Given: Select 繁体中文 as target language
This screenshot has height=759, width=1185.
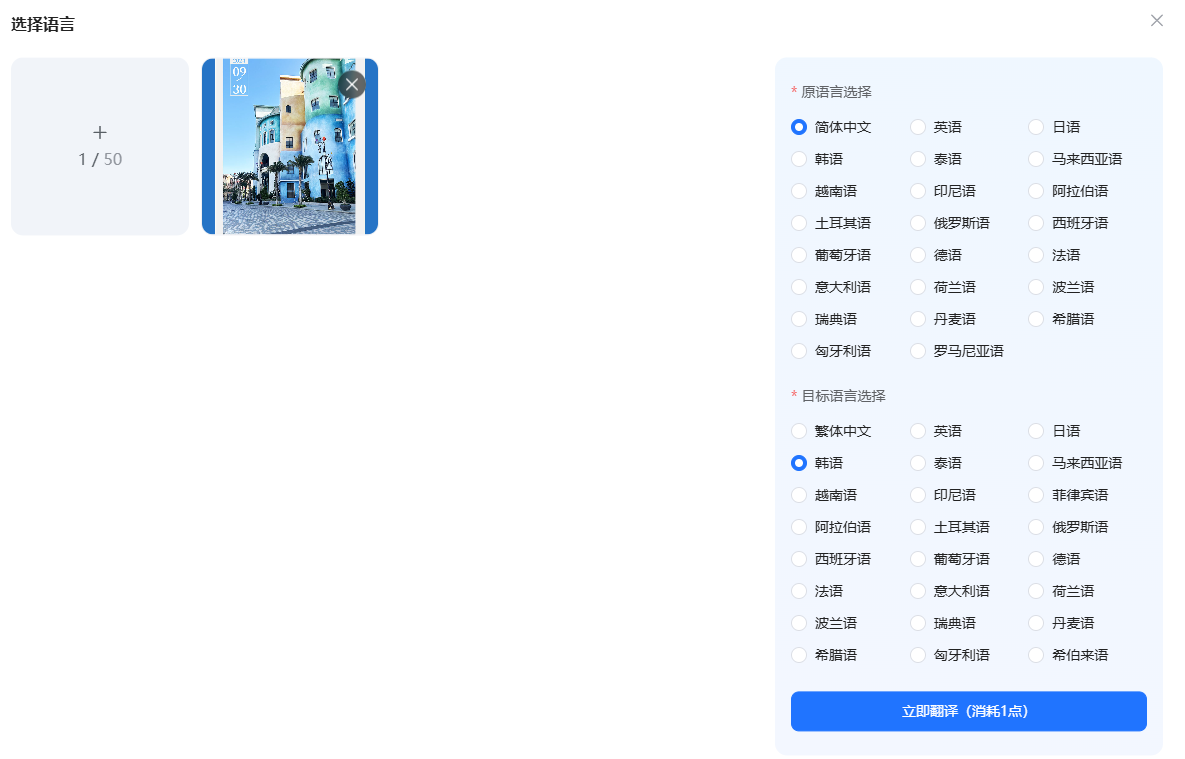Looking at the screenshot, I should [799, 431].
